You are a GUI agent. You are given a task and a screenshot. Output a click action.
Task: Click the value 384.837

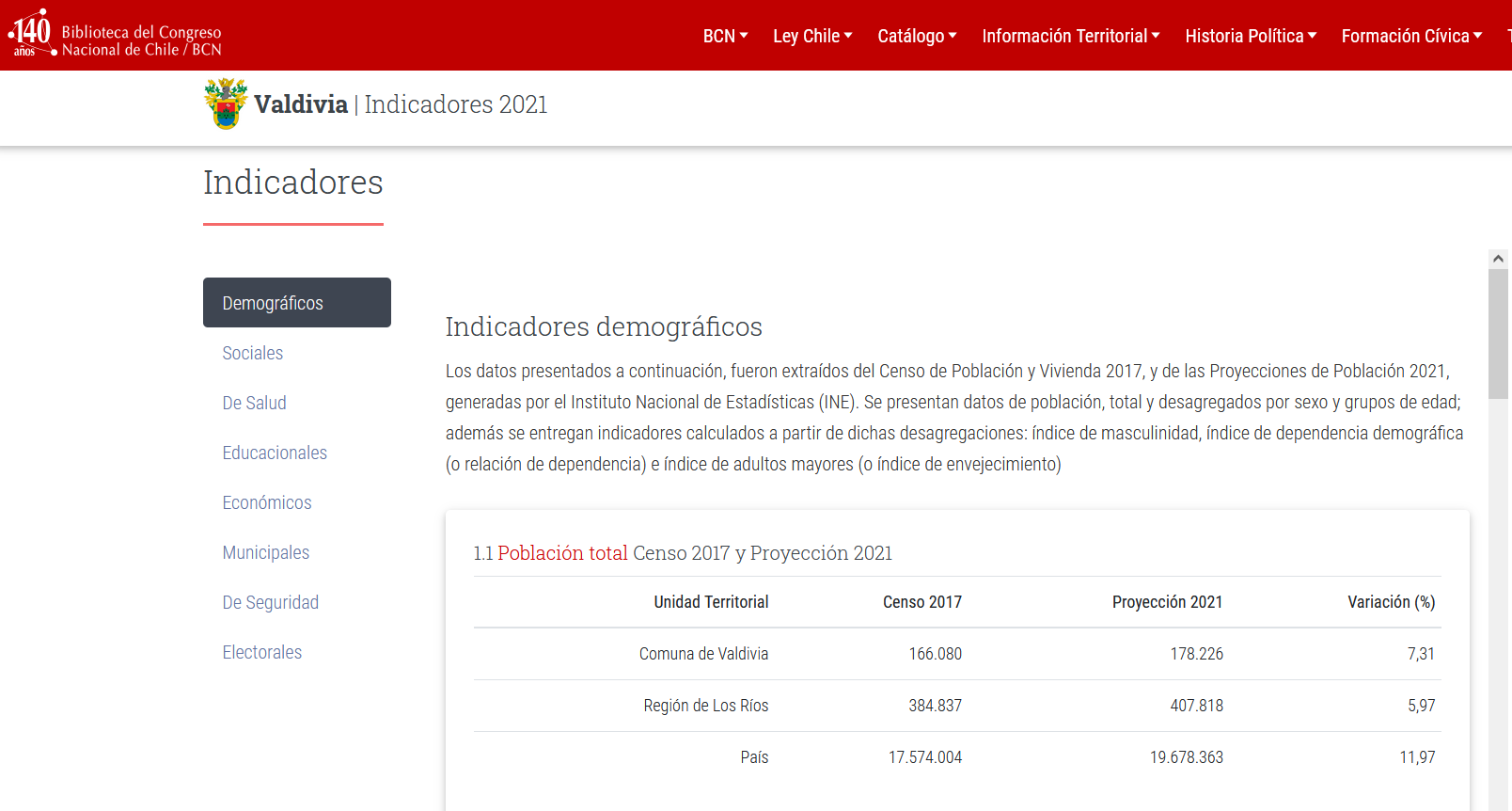[935, 706]
